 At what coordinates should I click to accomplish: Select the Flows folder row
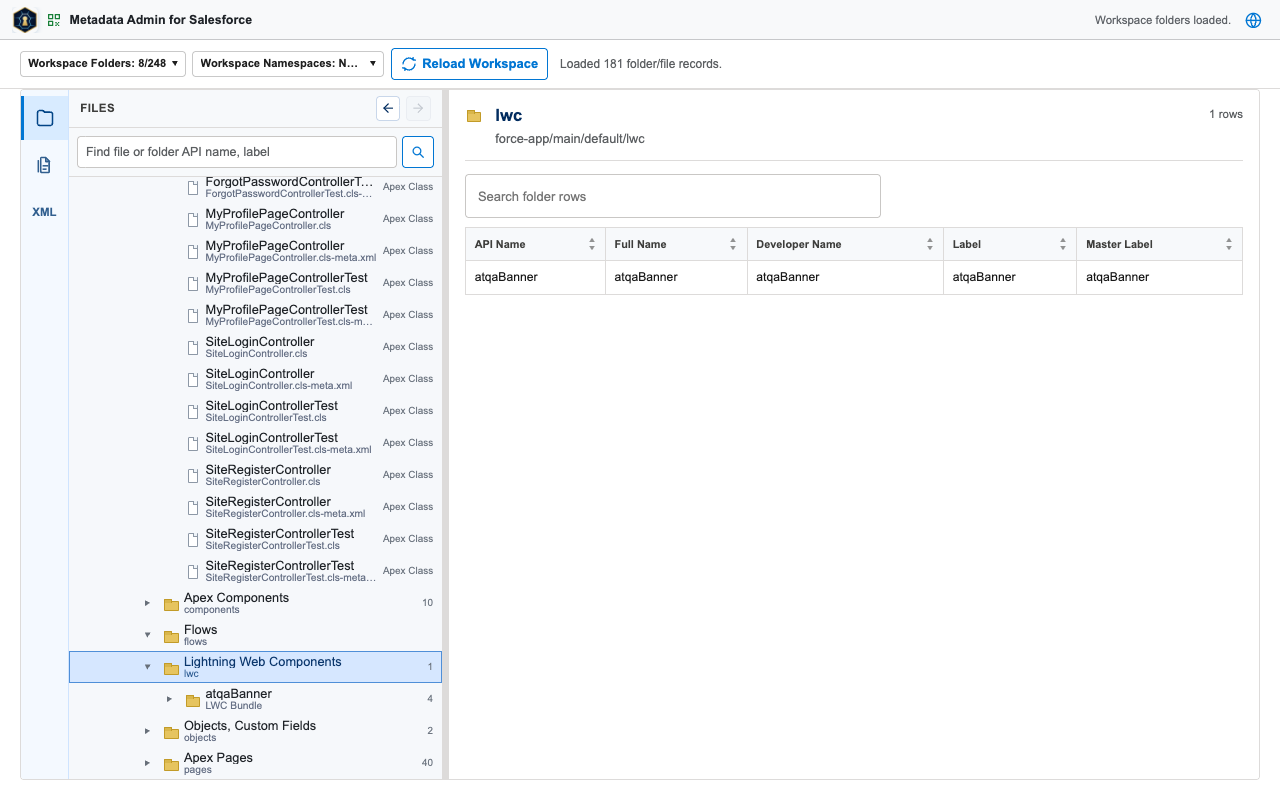255,635
